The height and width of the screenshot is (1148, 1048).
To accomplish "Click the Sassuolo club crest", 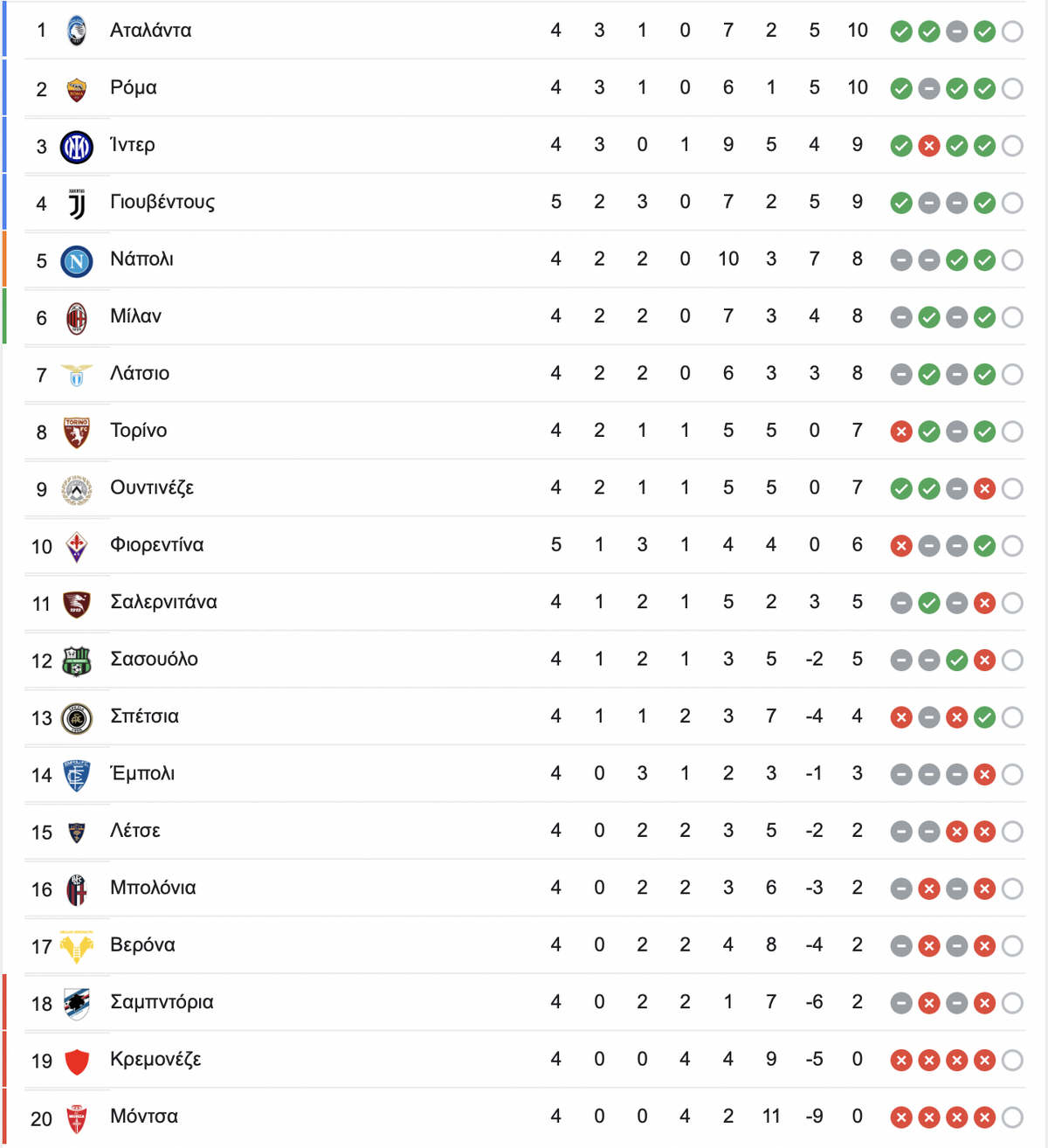I will [x=77, y=660].
